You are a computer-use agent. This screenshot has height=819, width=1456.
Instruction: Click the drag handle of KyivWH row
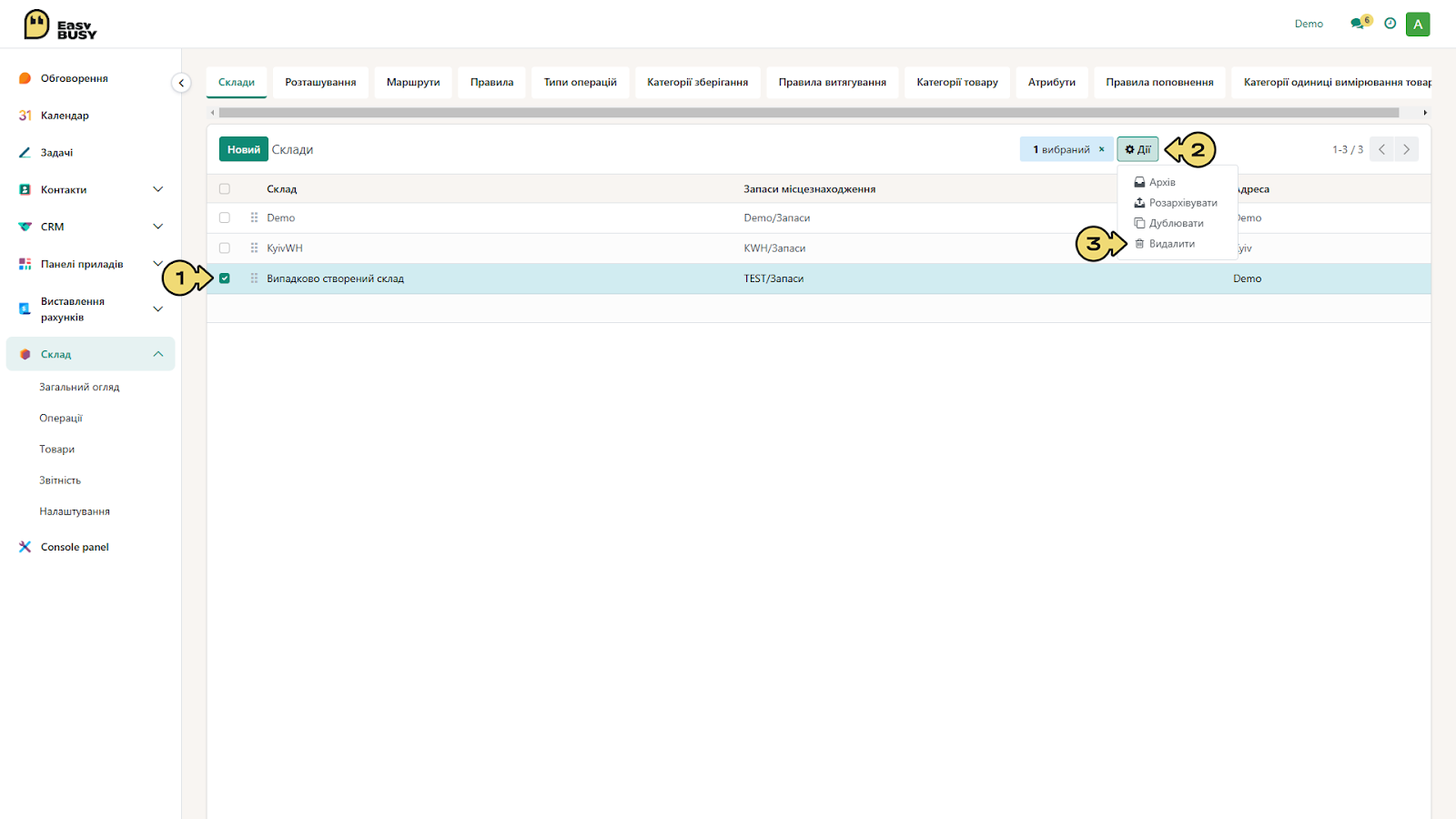point(254,248)
